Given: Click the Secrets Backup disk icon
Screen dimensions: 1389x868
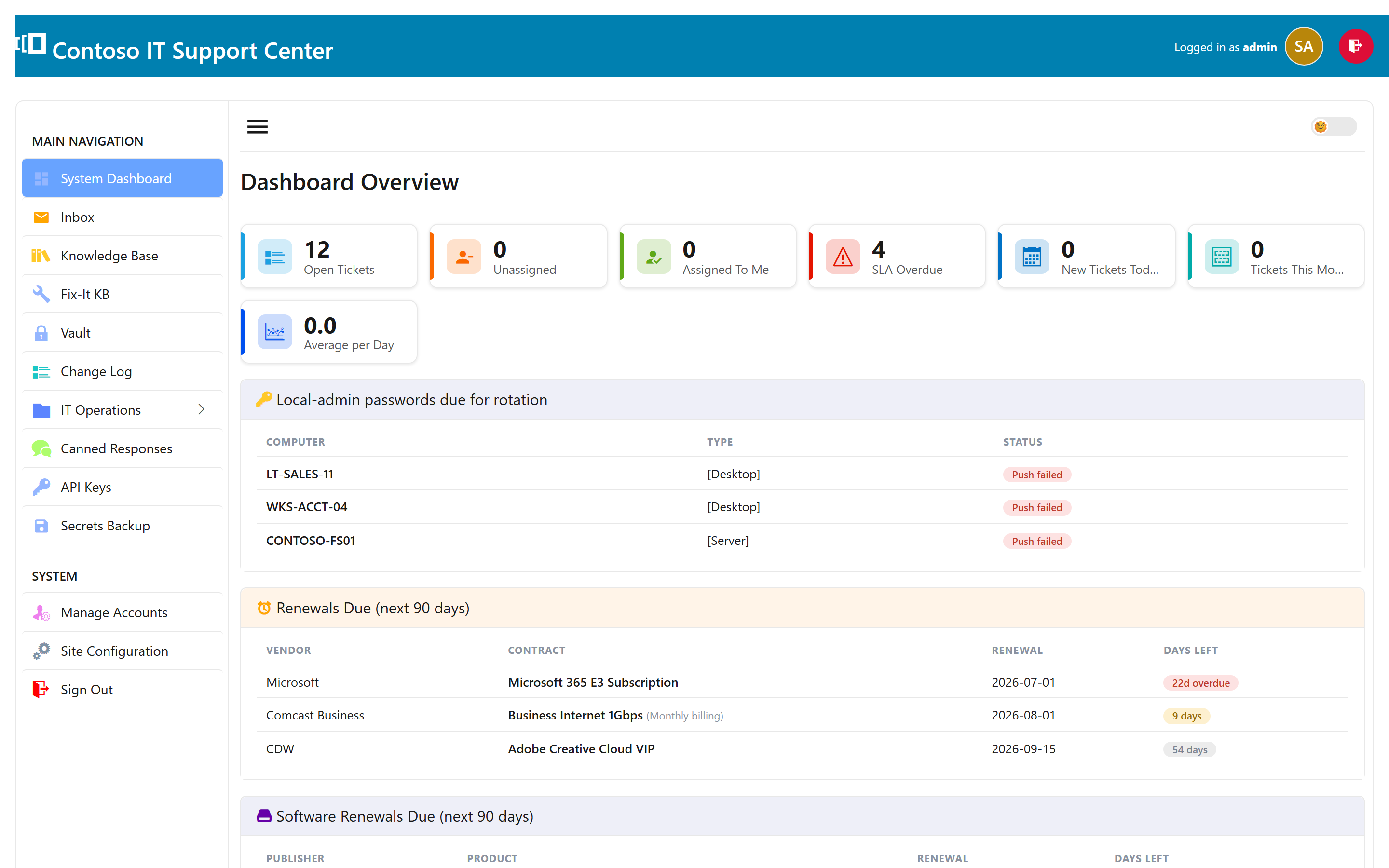Looking at the screenshot, I should [41, 526].
